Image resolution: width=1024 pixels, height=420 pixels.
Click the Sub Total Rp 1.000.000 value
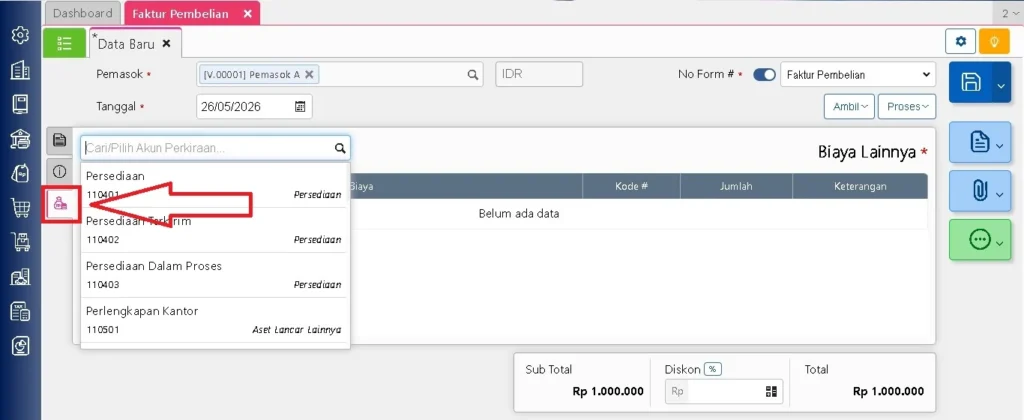pos(608,391)
